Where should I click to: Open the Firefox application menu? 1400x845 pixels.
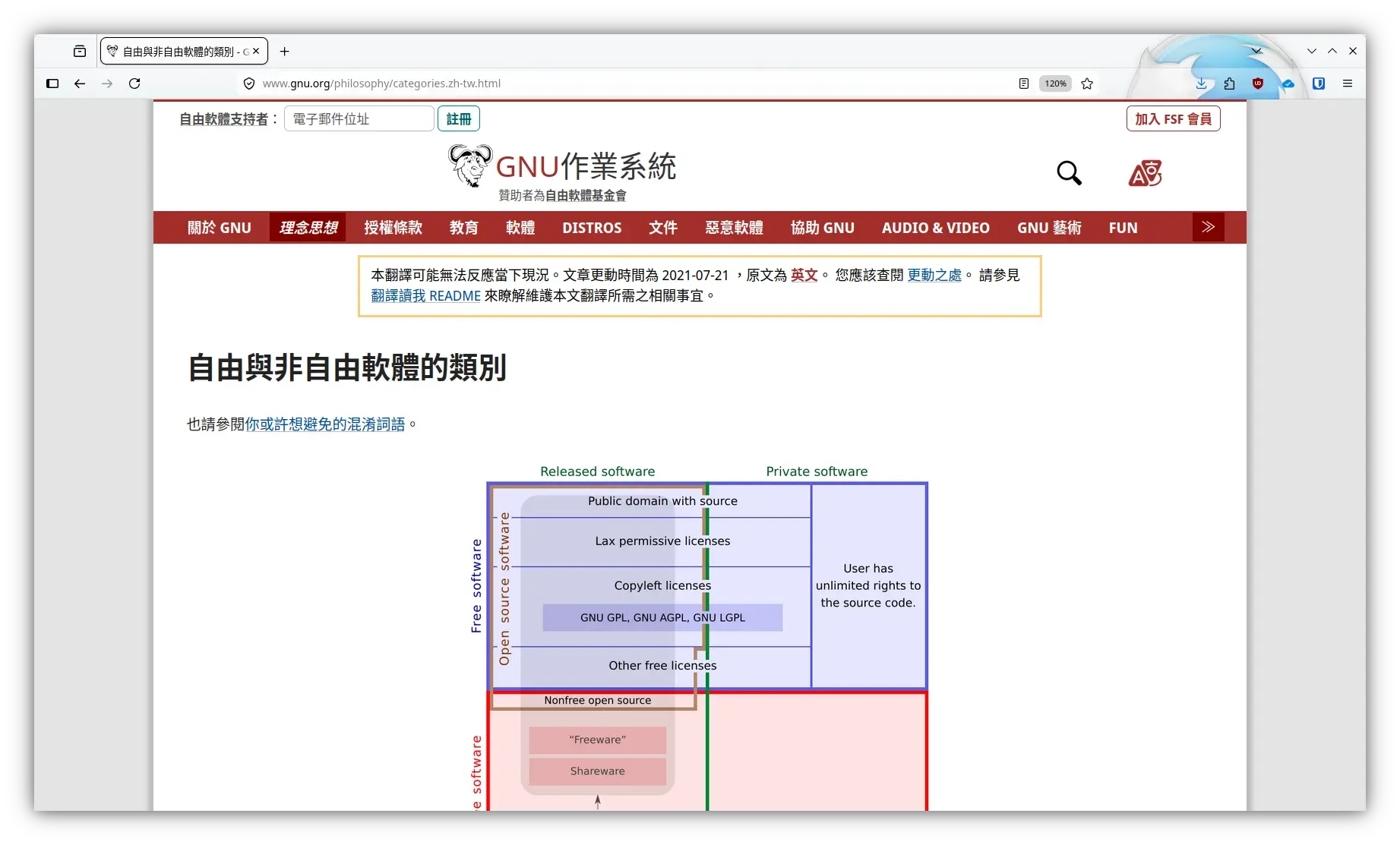click(1348, 84)
